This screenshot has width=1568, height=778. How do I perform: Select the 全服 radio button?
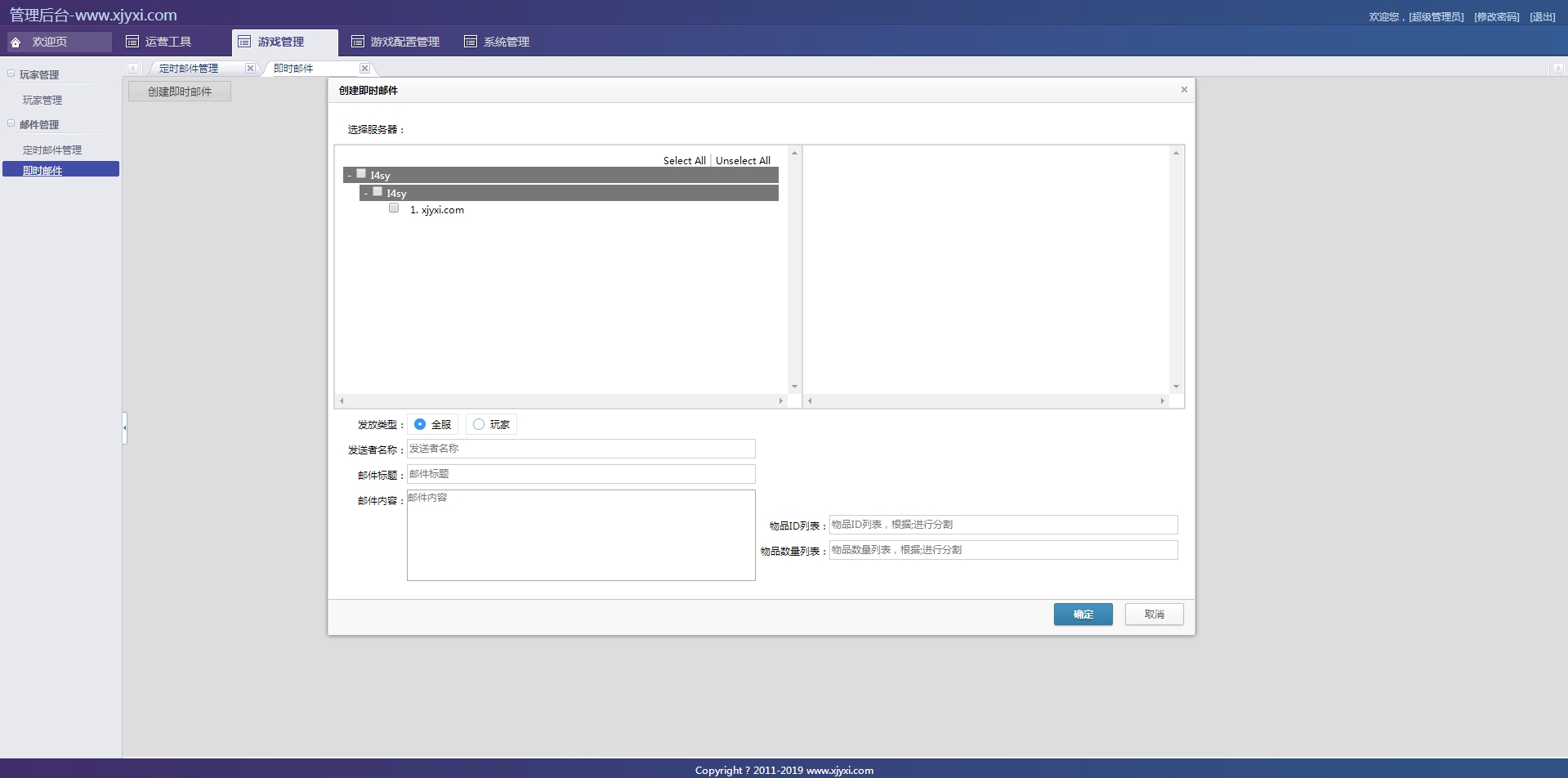[x=420, y=424]
